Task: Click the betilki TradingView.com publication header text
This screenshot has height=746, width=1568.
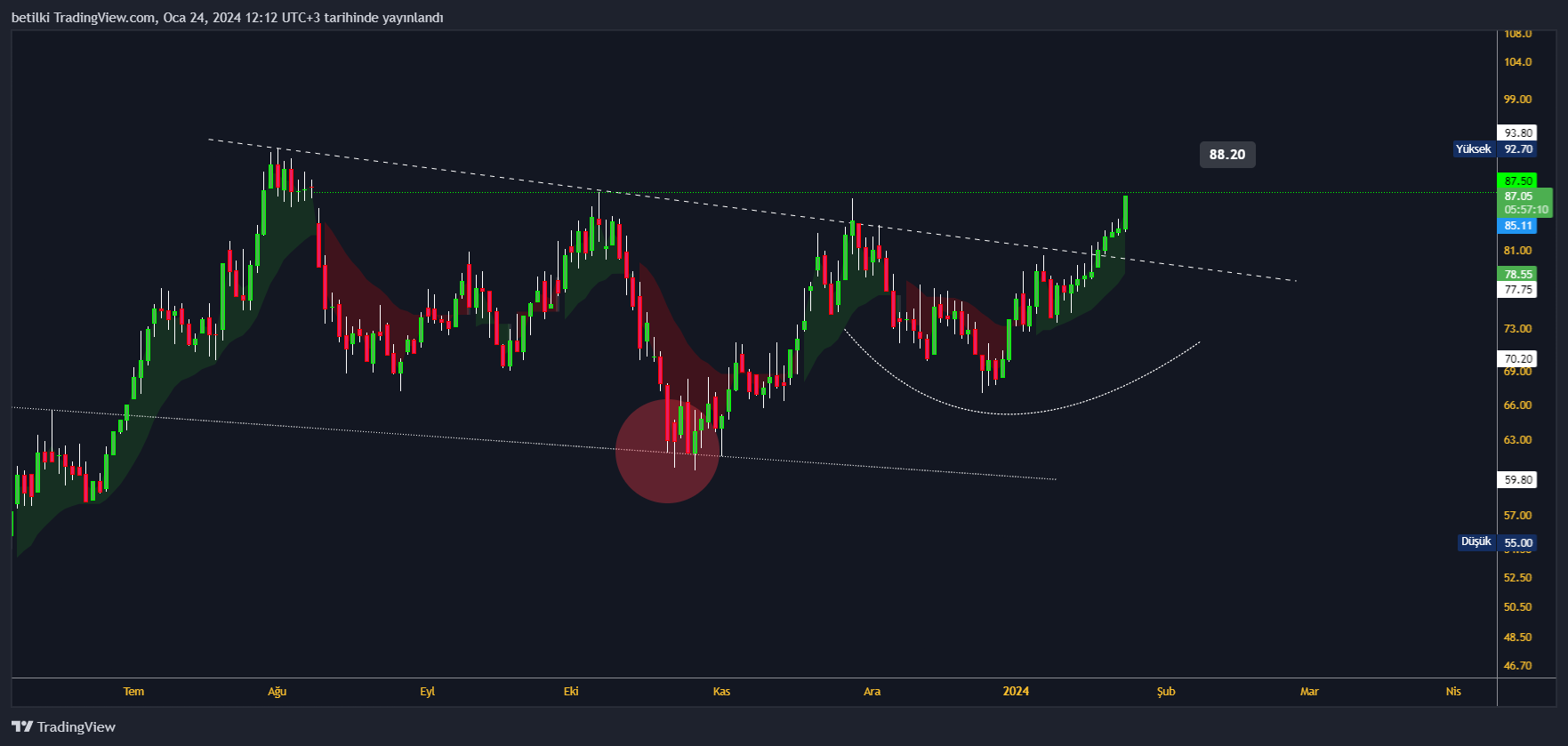Action: [x=227, y=18]
